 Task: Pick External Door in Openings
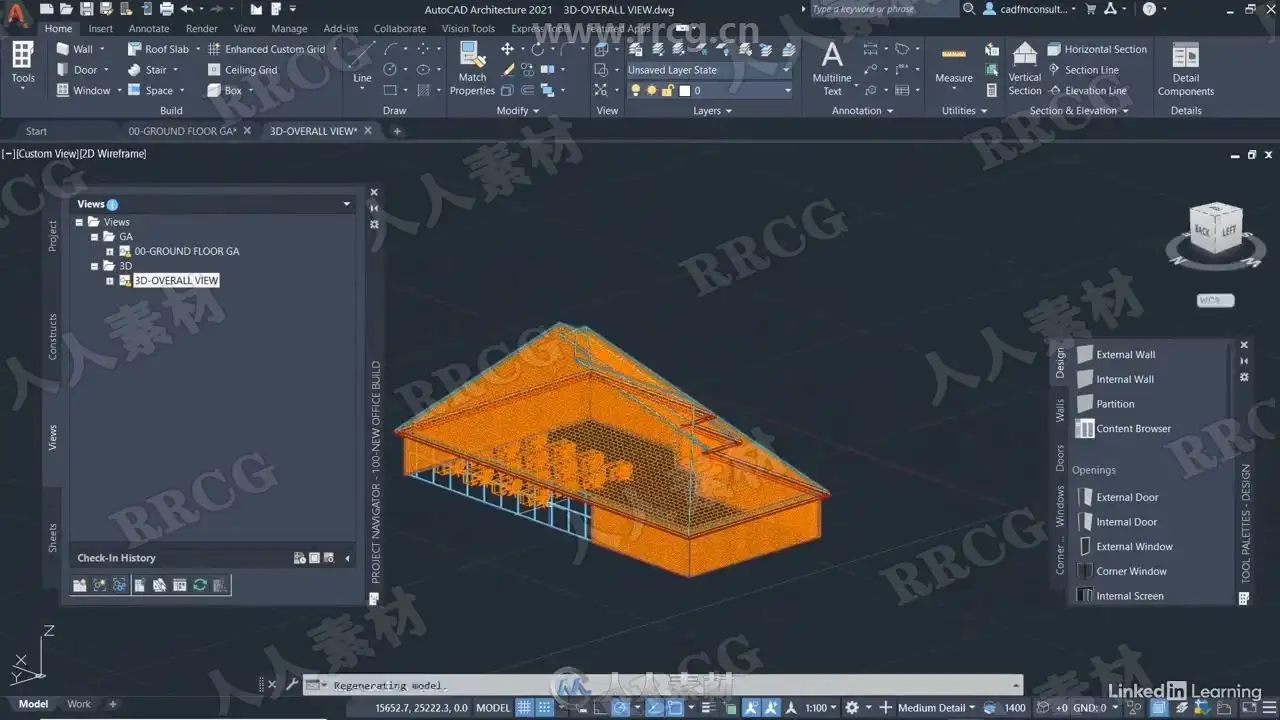coord(1118,497)
